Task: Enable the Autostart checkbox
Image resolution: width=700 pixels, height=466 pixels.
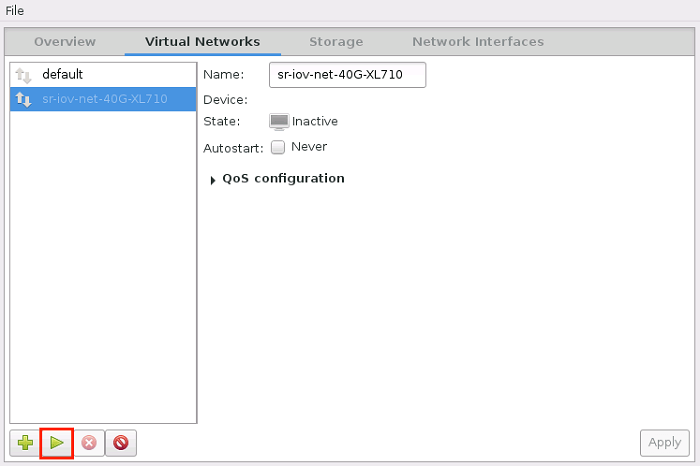Action: coord(278,147)
